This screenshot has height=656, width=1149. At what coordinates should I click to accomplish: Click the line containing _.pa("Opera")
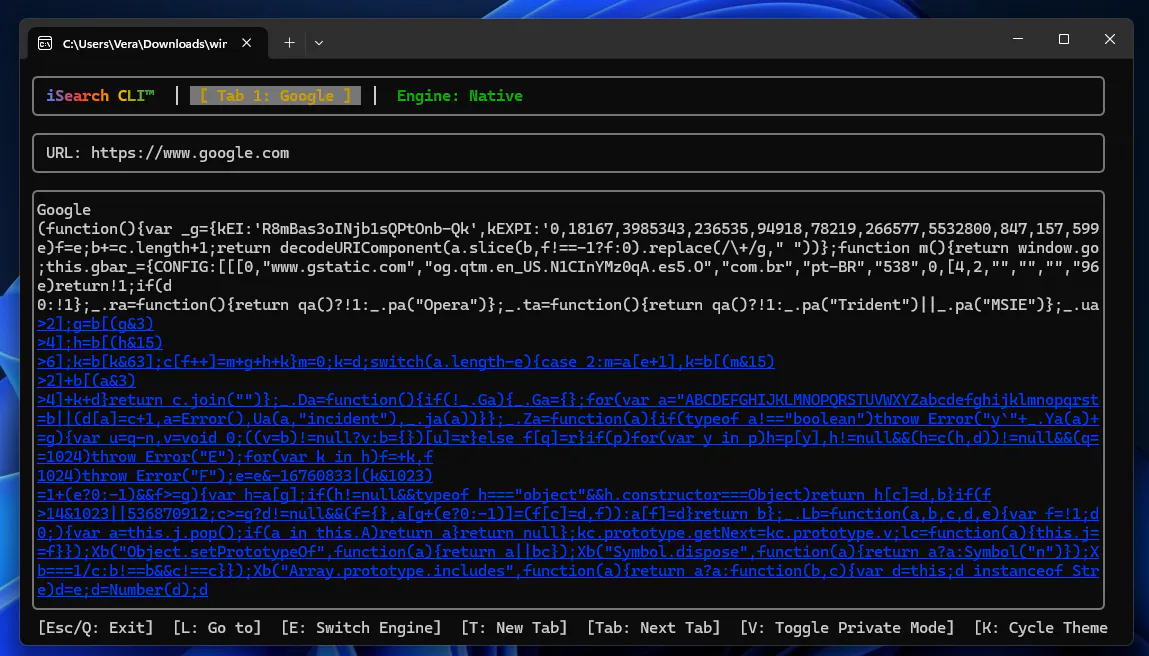tap(568, 305)
